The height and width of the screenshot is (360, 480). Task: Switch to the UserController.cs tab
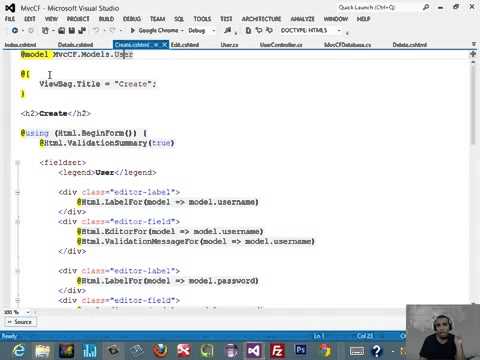pos(281,45)
